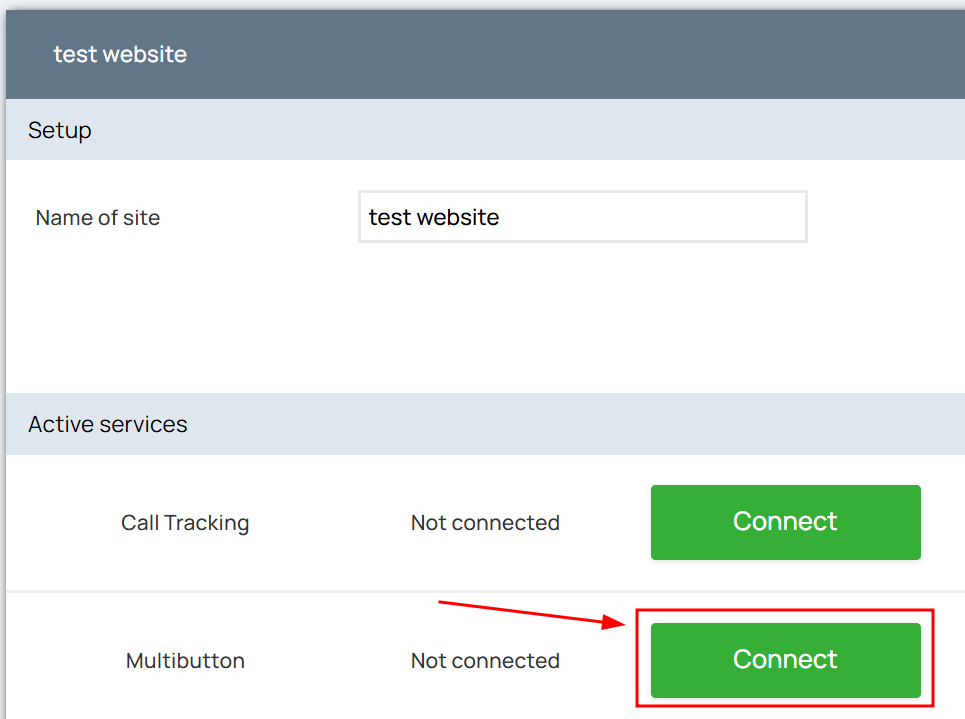The width and height of the screenshot is (965, 719).
Task: Click Multibutton's 'Not connected' status
Action: [x=485, y=661]
